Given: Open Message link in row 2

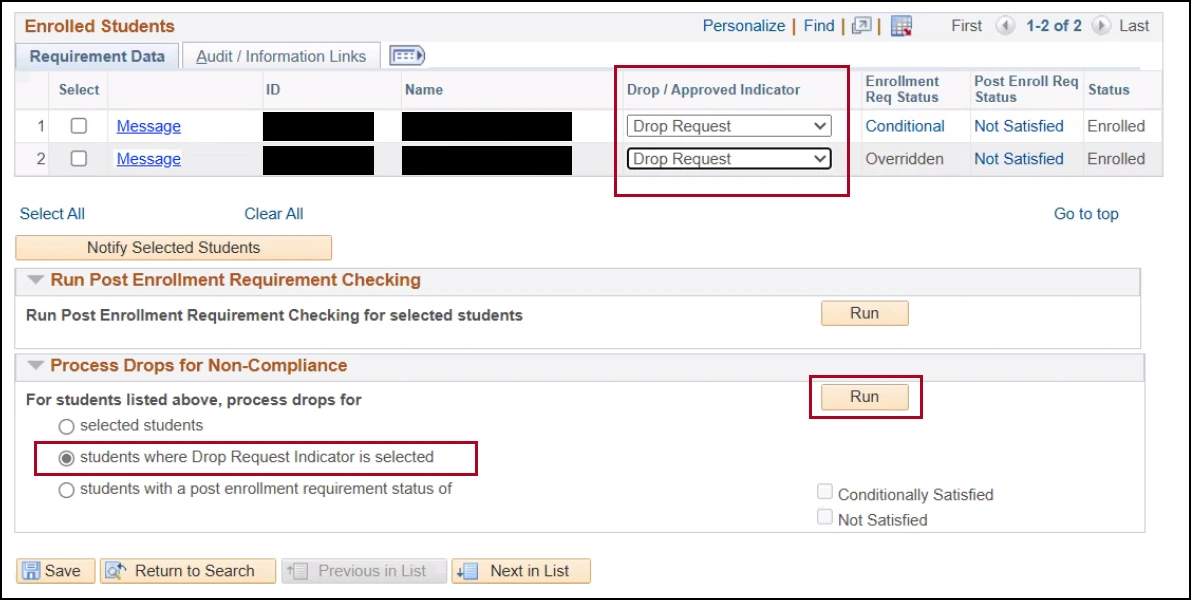Looking at the screenshot, I should [x=149, y=159].
